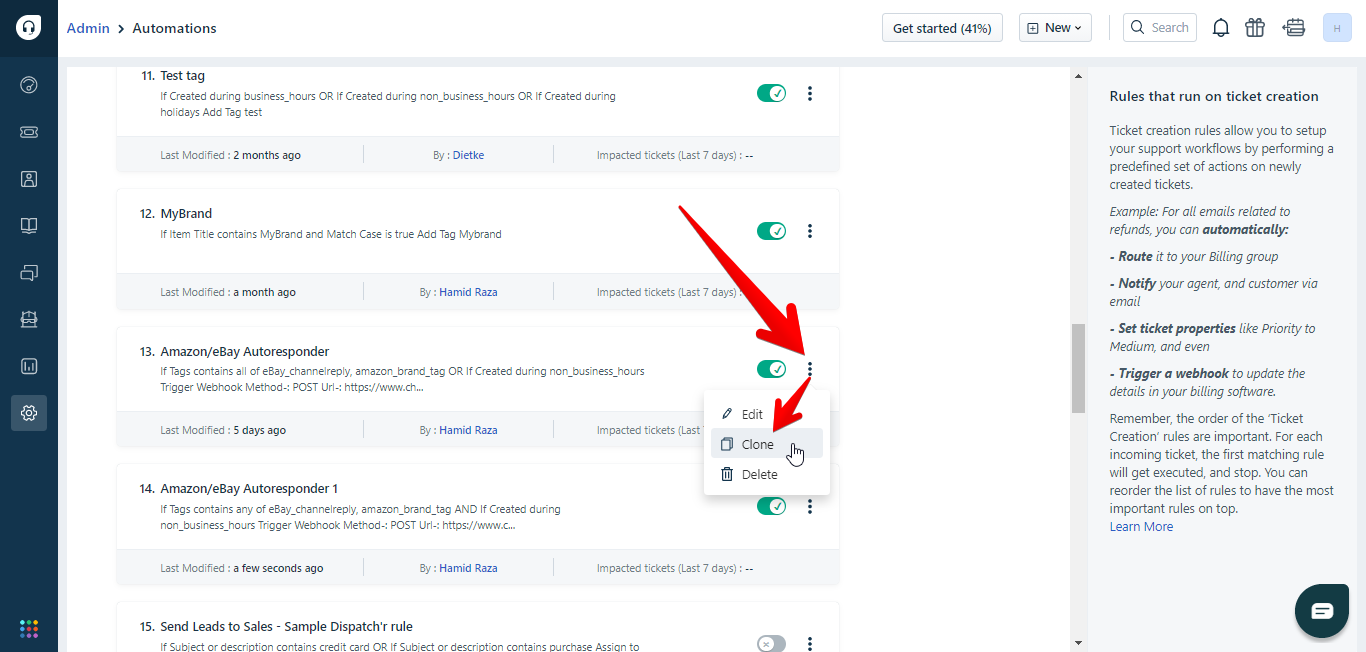This screenshot has height=652, width=1366.
Task: Open the Admin gear icon in sidebar
Action: [29, 413]
